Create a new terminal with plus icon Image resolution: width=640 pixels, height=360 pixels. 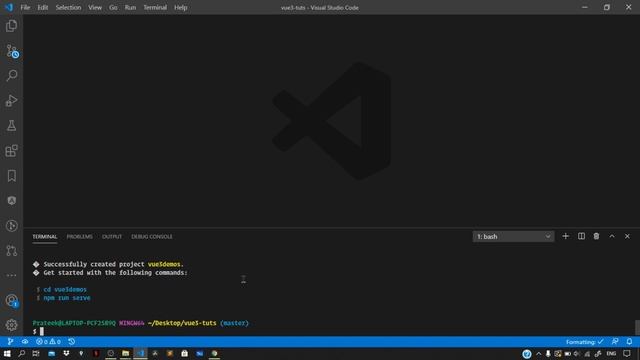(565, 236)
